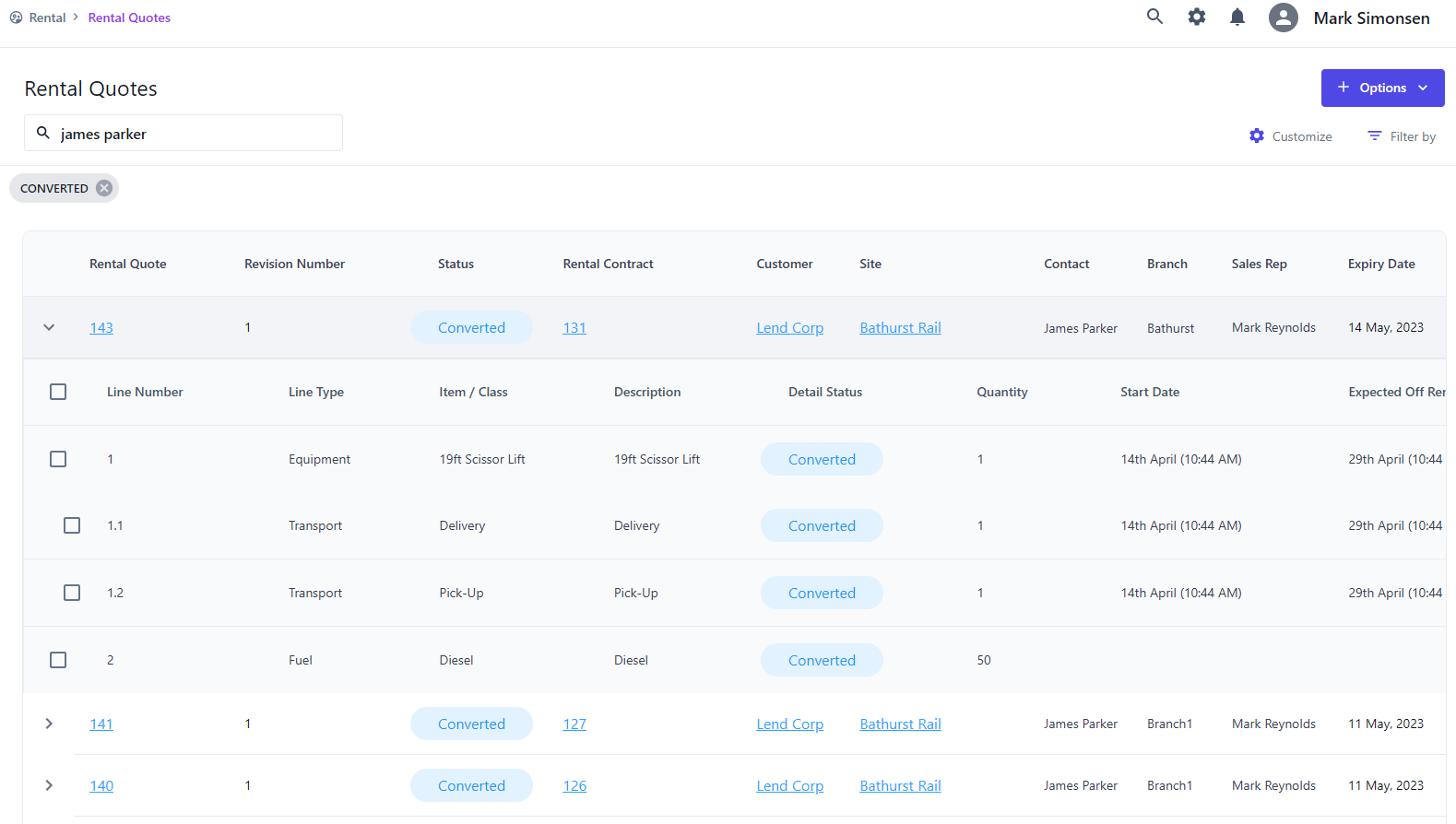Remove the CONVERTED filter chip

pyautogui.click(x=104, y=188)
